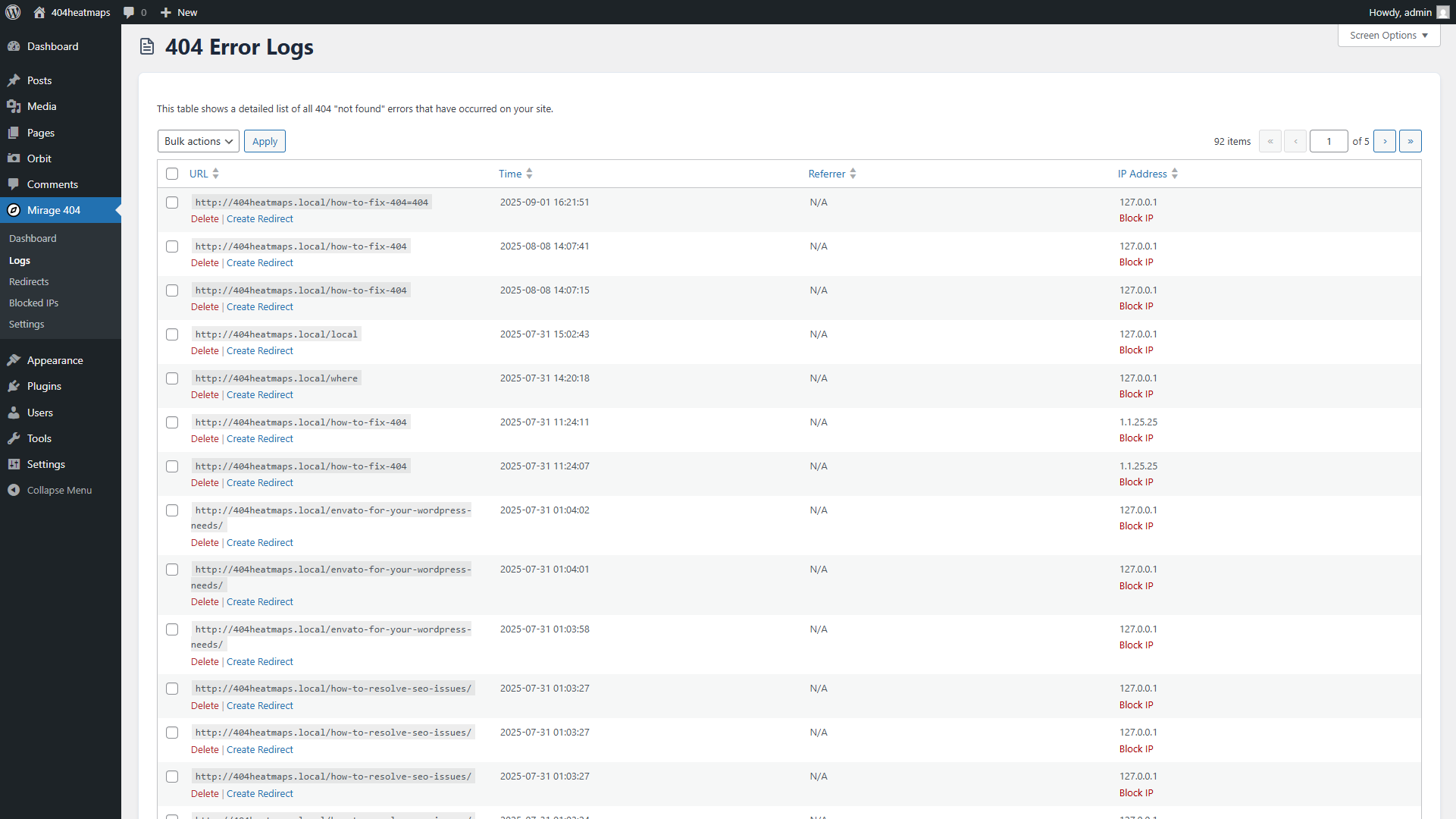Click the Orbit camera icon

click(x=14, y=158)
